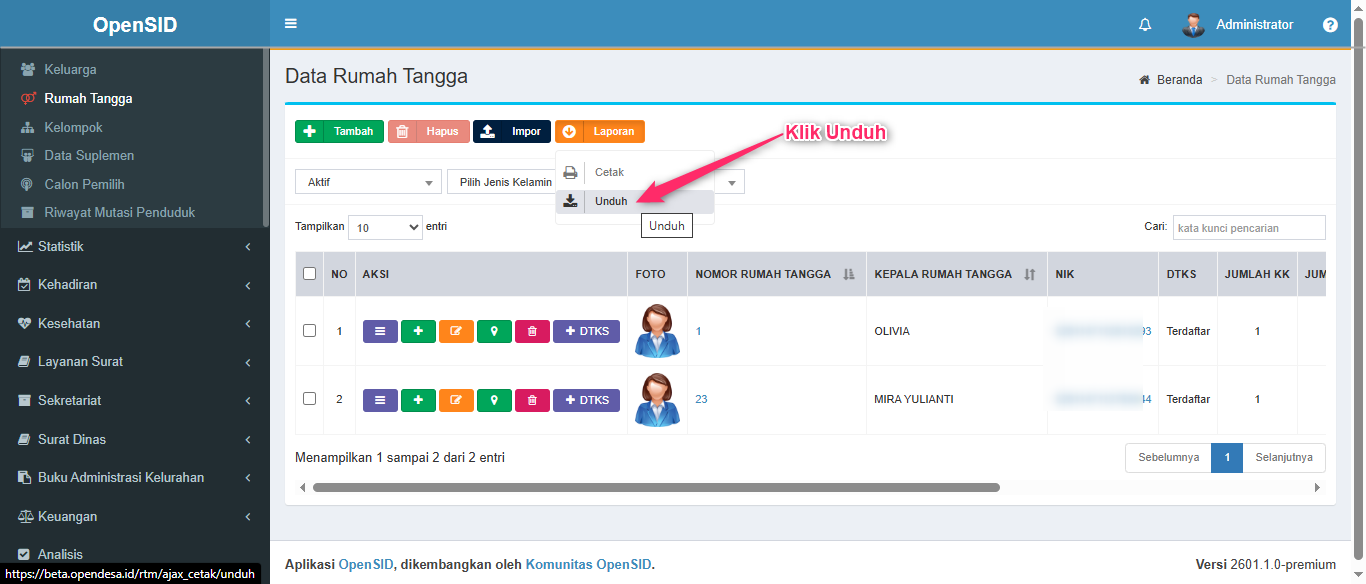The height and width of the screenshot is (584, 1366).
Task: Click green plus icon in MIRA YULIANTI row
Action: point(418,400)
